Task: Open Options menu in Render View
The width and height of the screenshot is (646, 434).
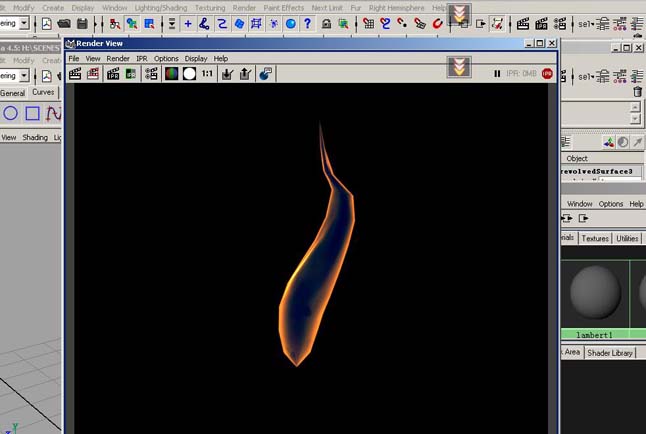Action: coord(166,59)
